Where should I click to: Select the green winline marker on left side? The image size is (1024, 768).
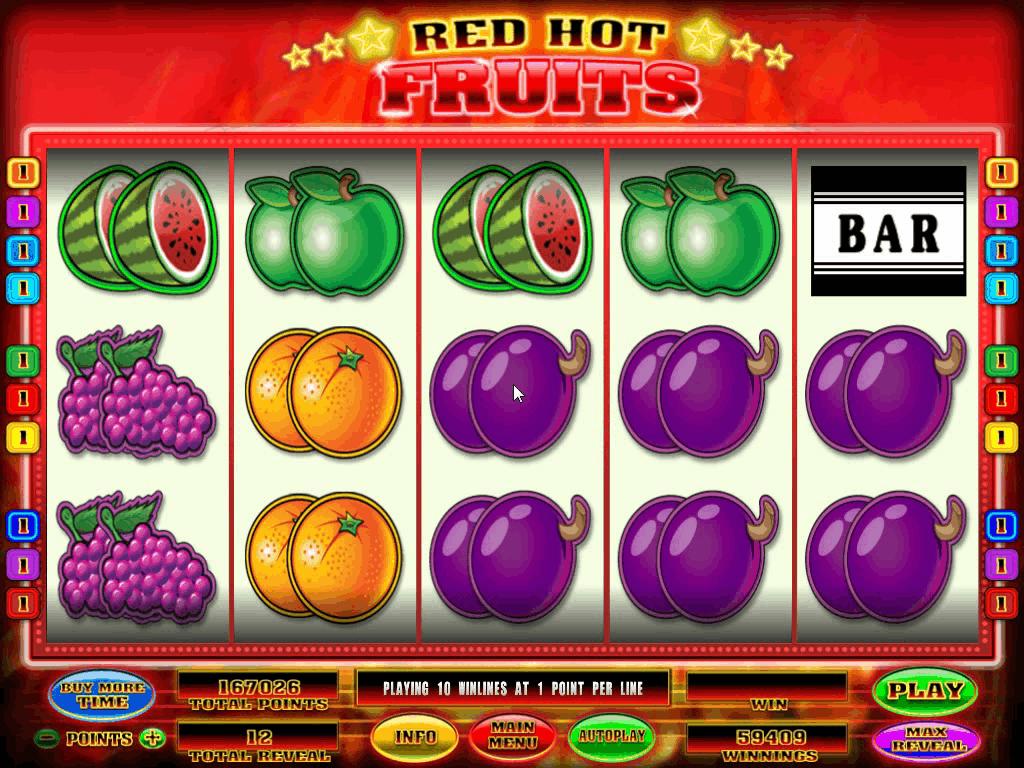click(24, 360)
